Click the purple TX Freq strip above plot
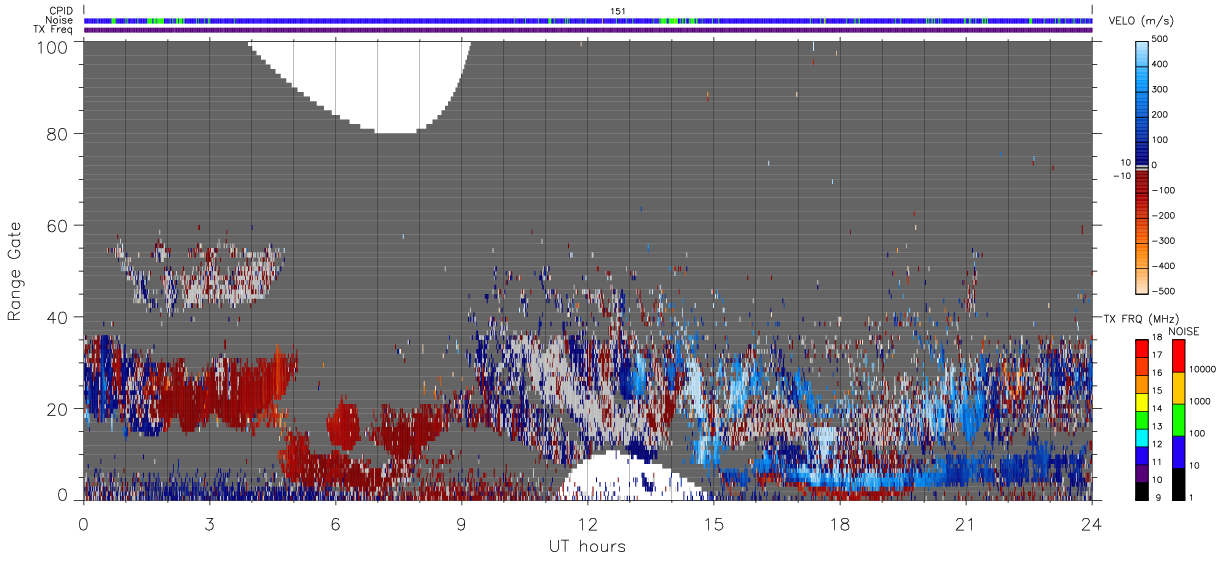The image size is (1228, 567). [587, 29]
